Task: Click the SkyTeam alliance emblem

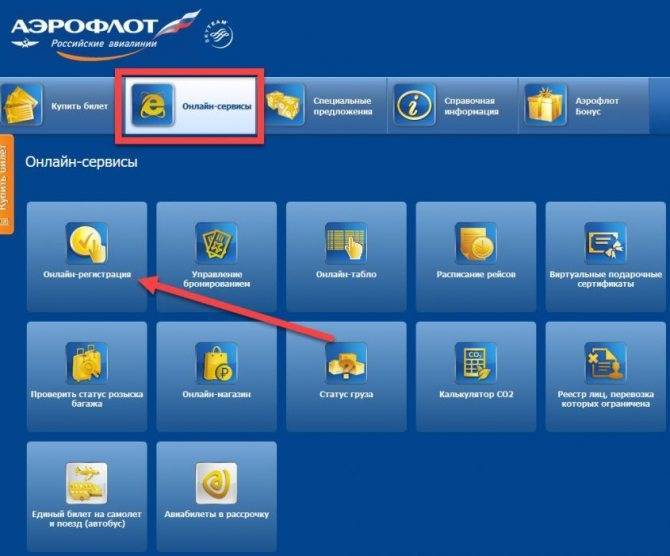Action: coord(219,33)
